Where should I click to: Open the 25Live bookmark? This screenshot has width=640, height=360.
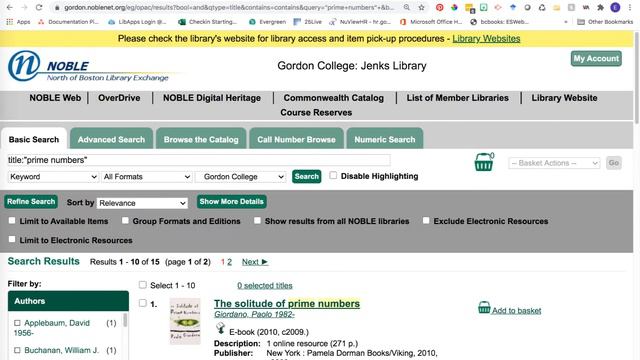[308, 22]
